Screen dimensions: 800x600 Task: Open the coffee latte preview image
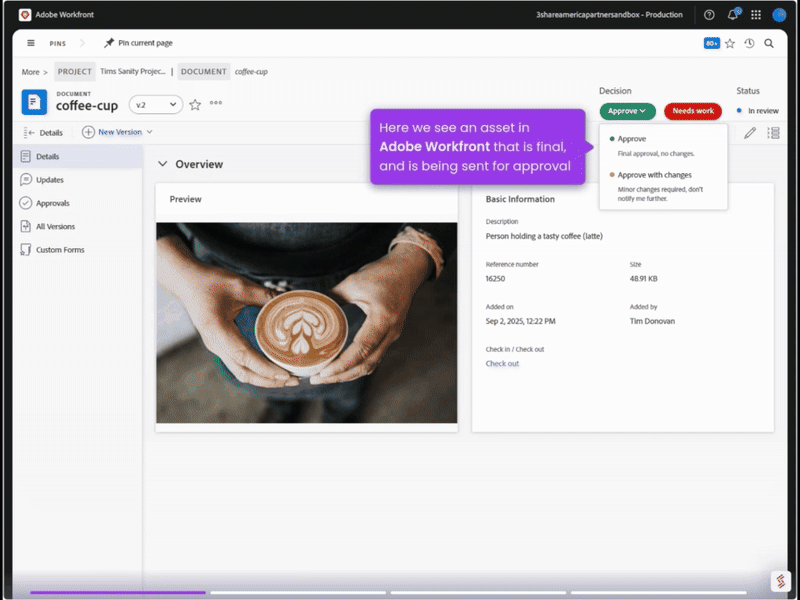pos(307,323)
